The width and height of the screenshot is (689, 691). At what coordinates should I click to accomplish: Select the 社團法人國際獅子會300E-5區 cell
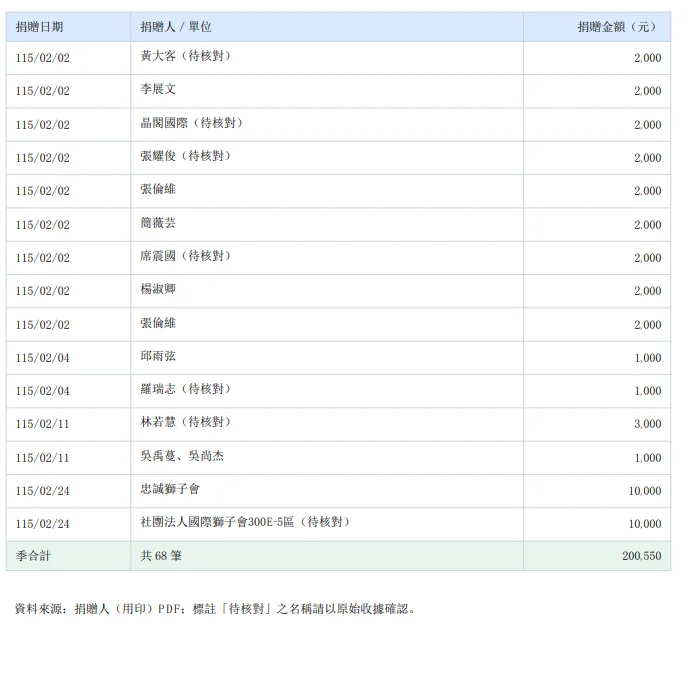[x=327, y=524]
